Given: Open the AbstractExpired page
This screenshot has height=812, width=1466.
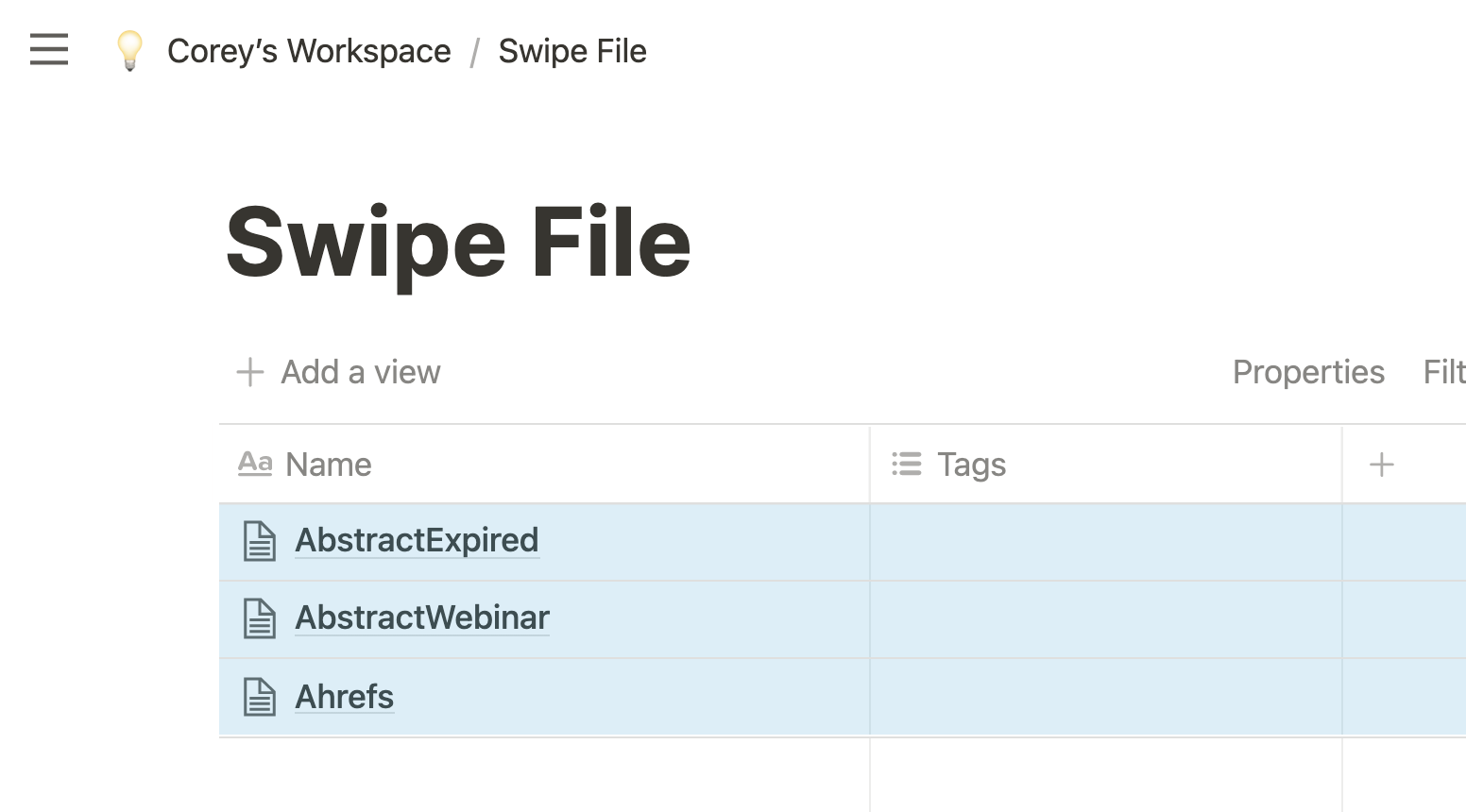Looking at the screenshot, I should pyautogui.click(x=417, y=540).
